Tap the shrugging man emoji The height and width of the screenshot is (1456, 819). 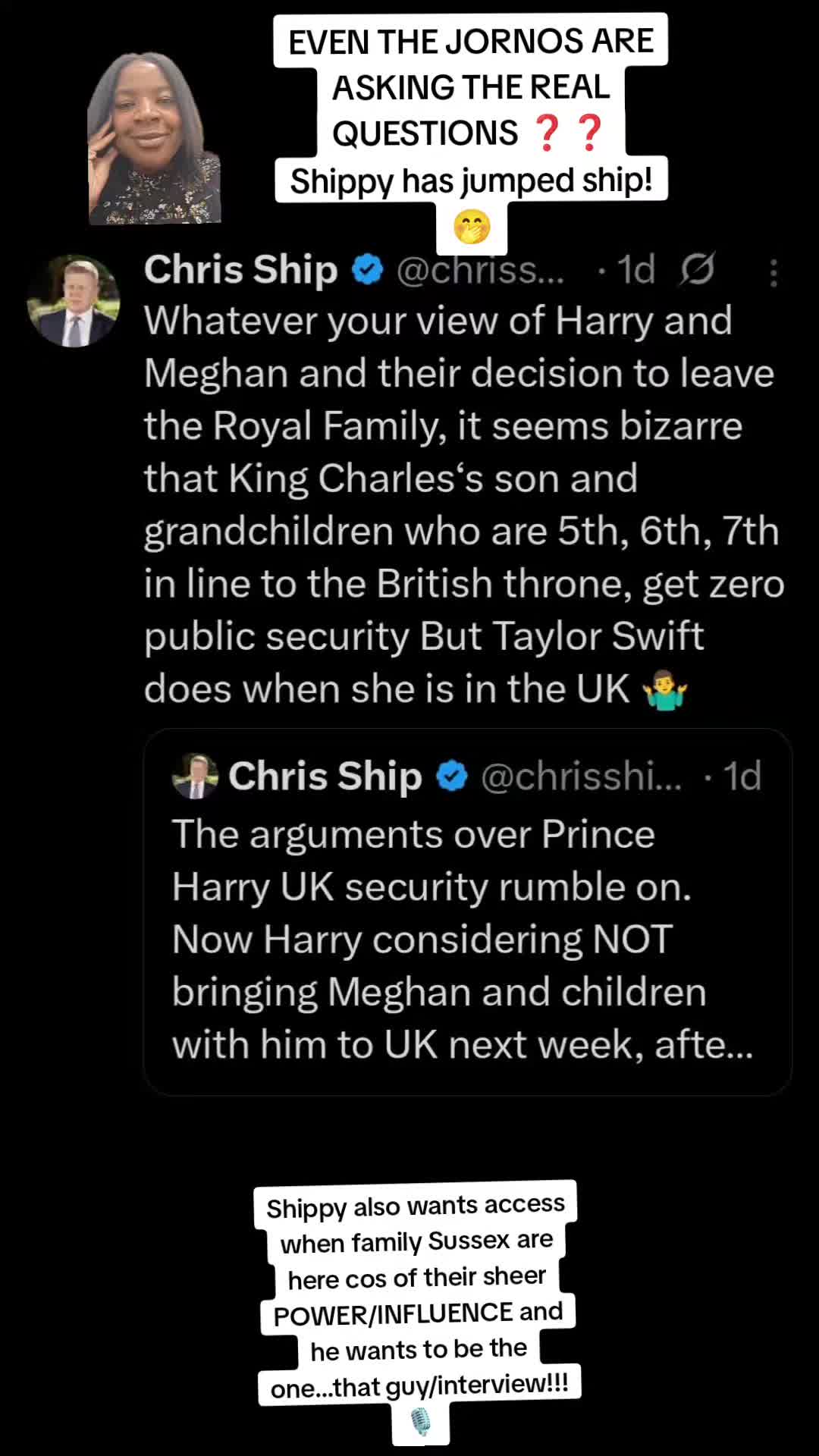(664, 690)
